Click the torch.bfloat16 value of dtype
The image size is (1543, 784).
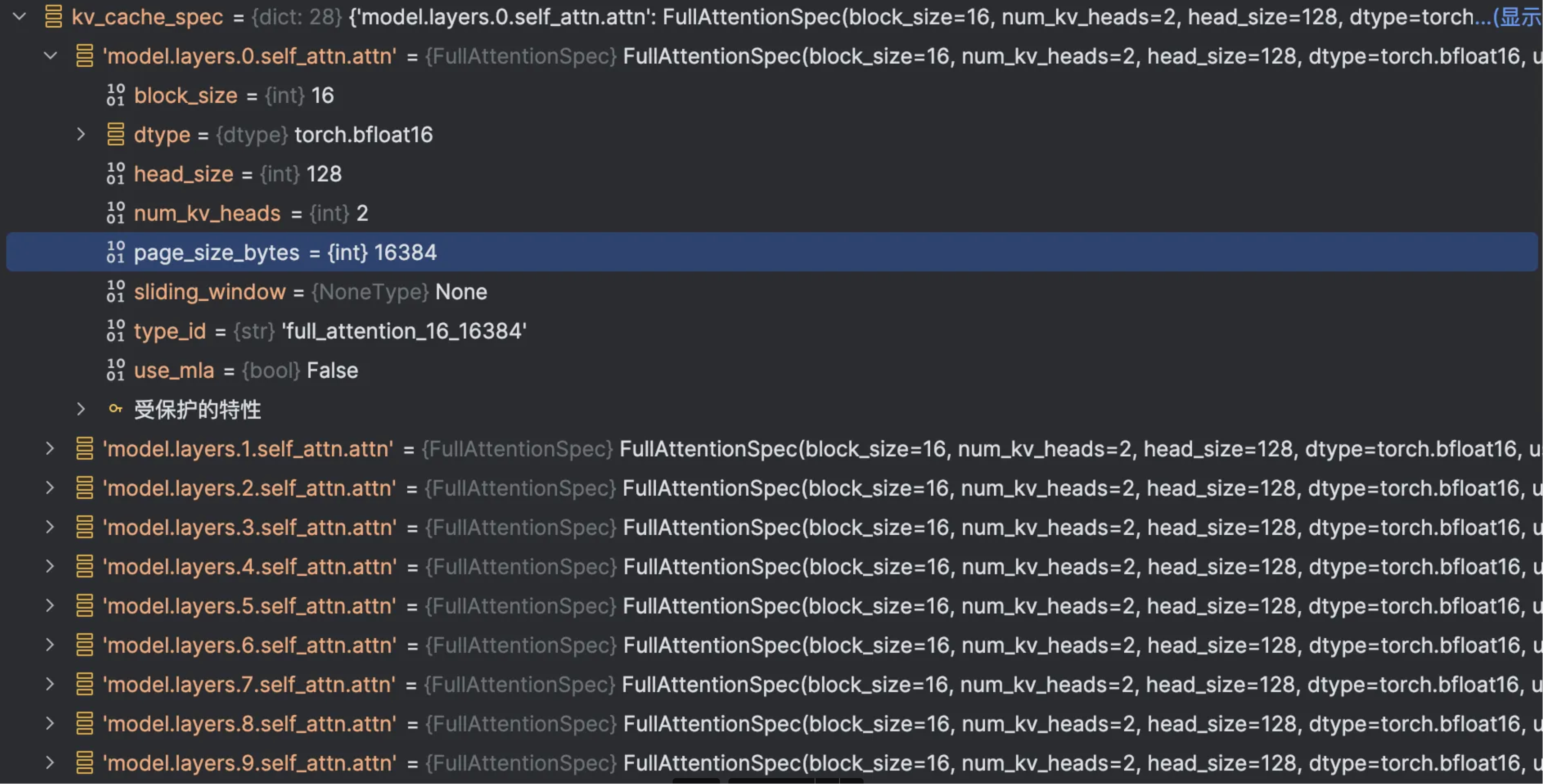[364, 135]
